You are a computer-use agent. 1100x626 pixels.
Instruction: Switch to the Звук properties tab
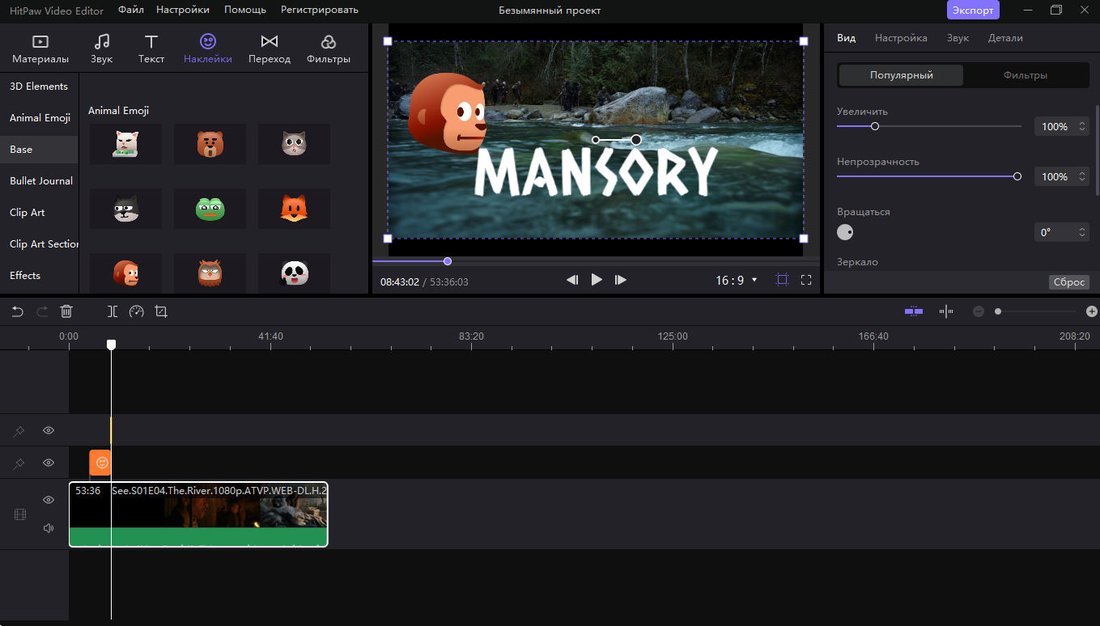tap(958, 38)
